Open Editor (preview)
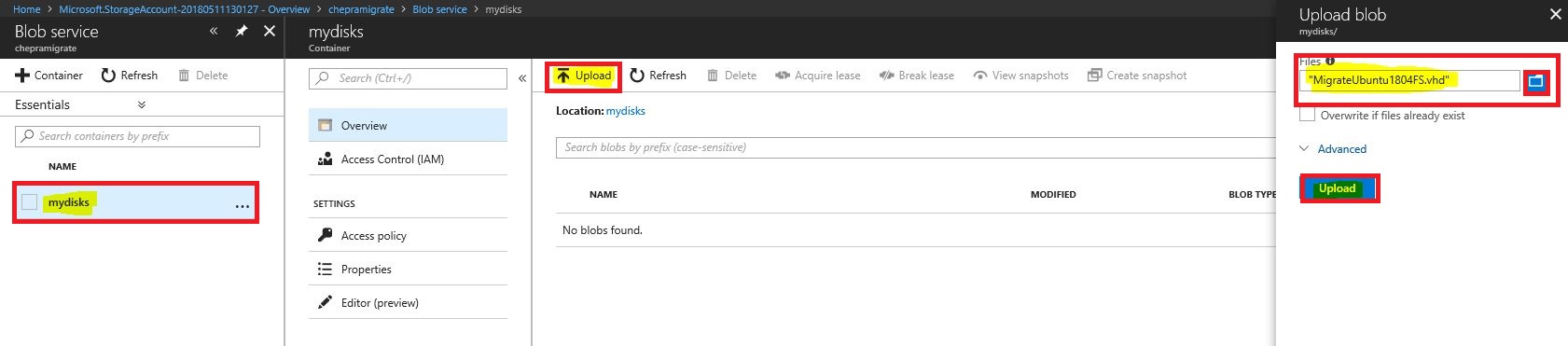The image size is (1568, 346). pyautogui.click(x=408, y=303)
